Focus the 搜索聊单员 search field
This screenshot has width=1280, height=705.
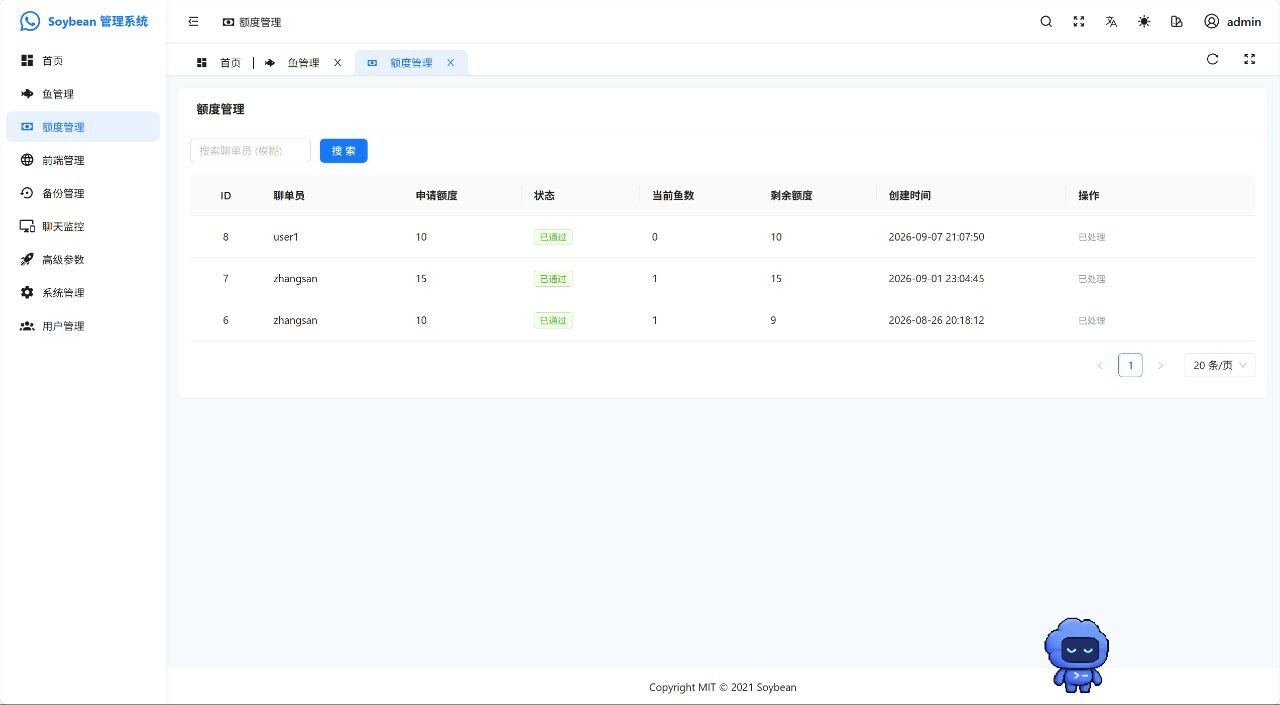250,150
